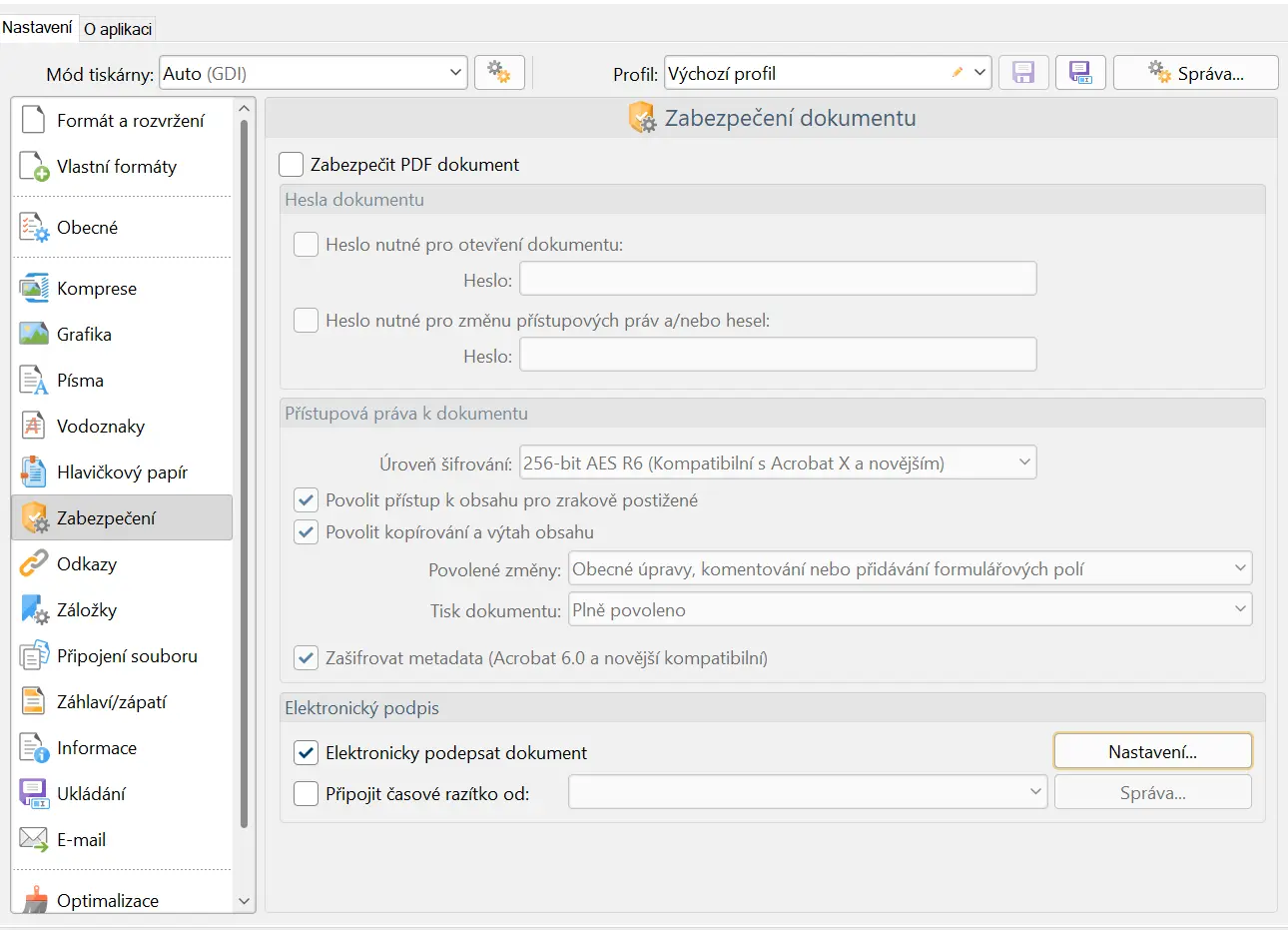Toggle Povolit kopírování a výtah obsahu

pyautogui.click(x=307, y=531)
